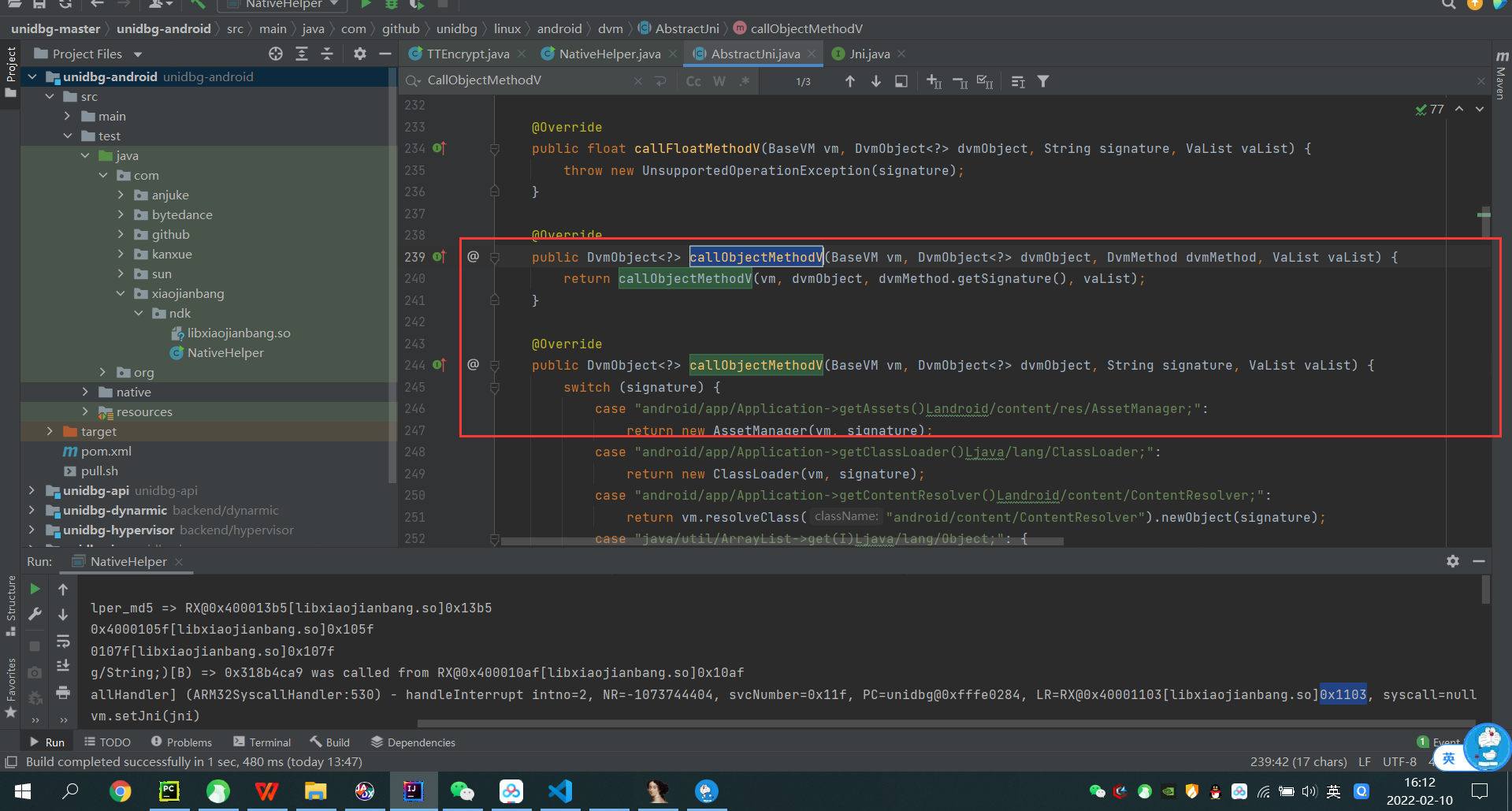Click the print icon in Run panel
1512x811 pixels.
point(63,693)
